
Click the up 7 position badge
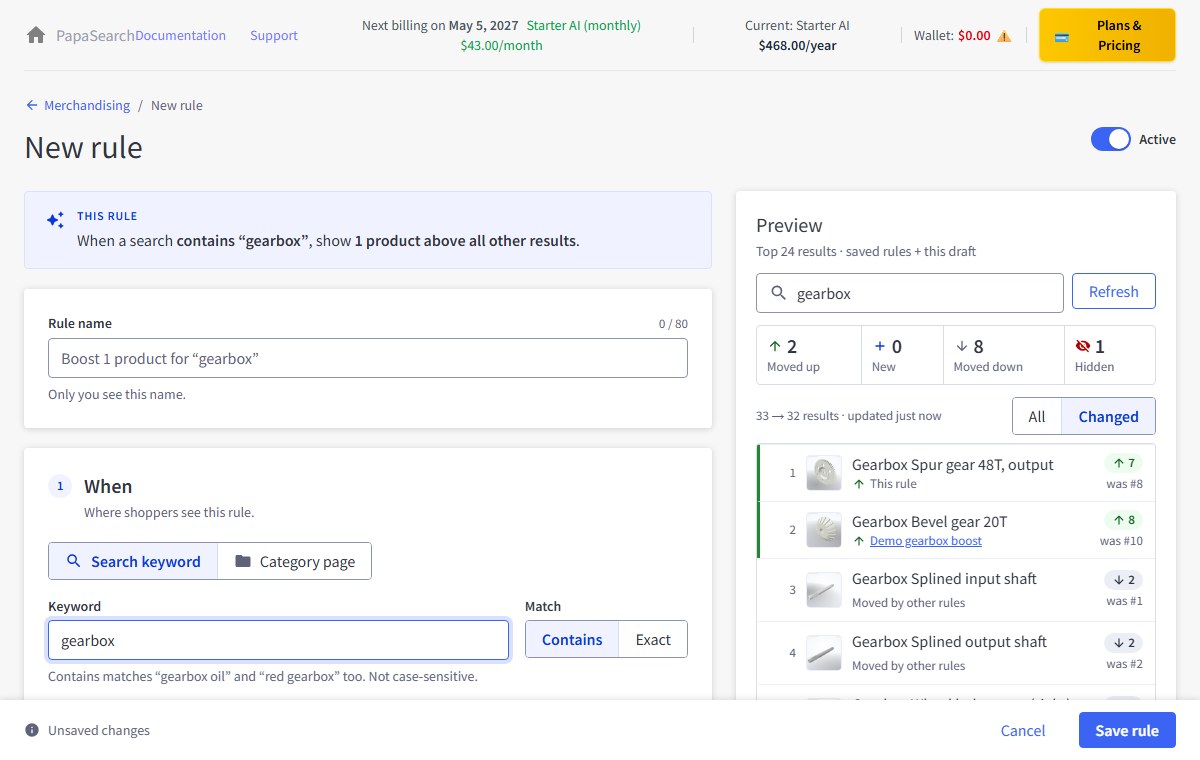click(1123, 463)
